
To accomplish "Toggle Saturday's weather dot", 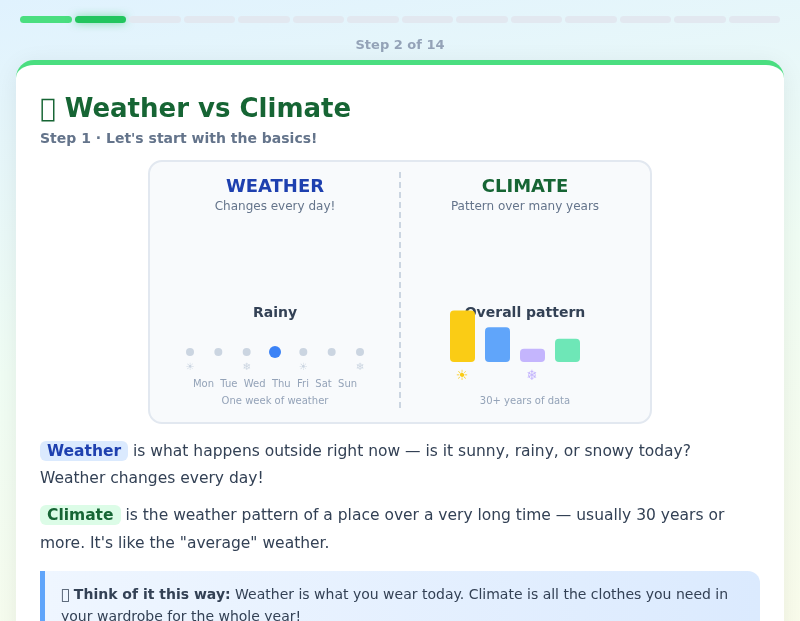I will 331,352.
